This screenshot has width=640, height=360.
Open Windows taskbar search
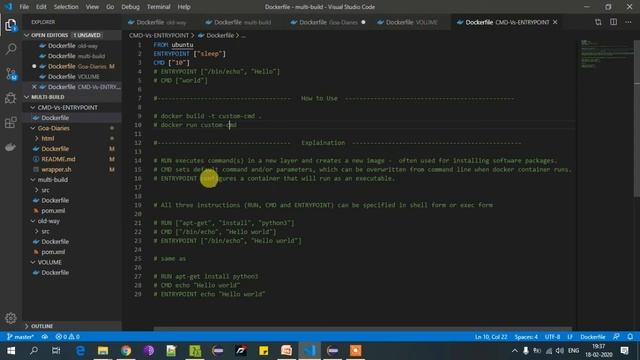(34, 351)
